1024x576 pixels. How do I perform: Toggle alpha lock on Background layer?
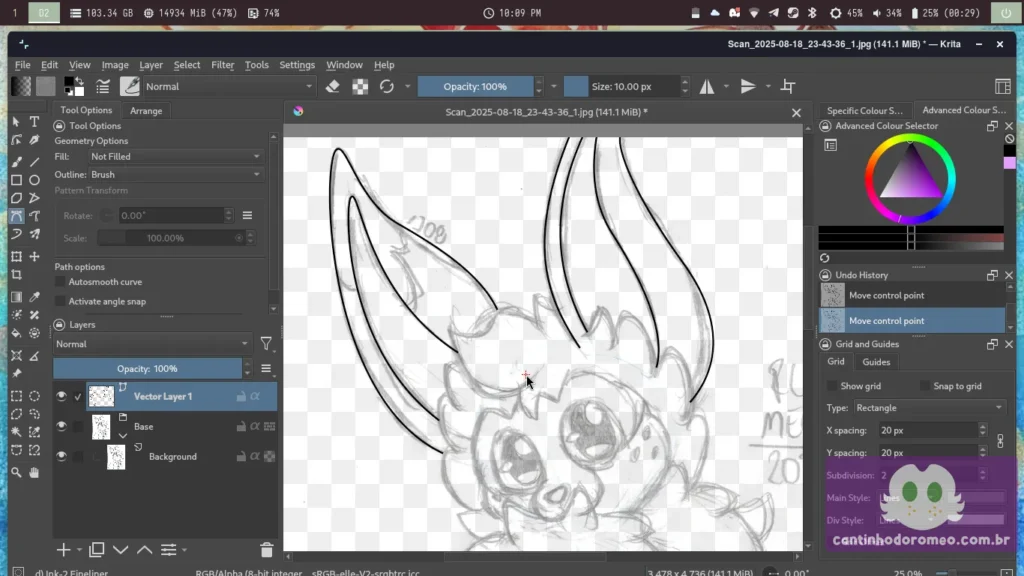[255, 456]
